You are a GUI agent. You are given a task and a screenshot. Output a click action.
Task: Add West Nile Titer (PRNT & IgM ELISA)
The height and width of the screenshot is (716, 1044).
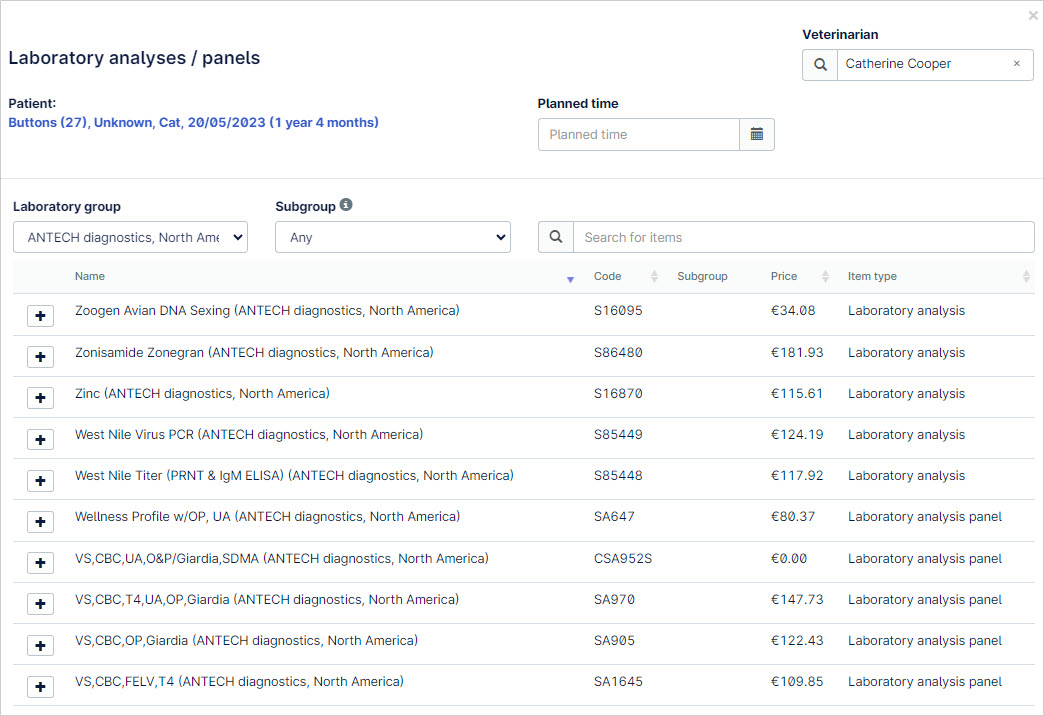point(41,481)
